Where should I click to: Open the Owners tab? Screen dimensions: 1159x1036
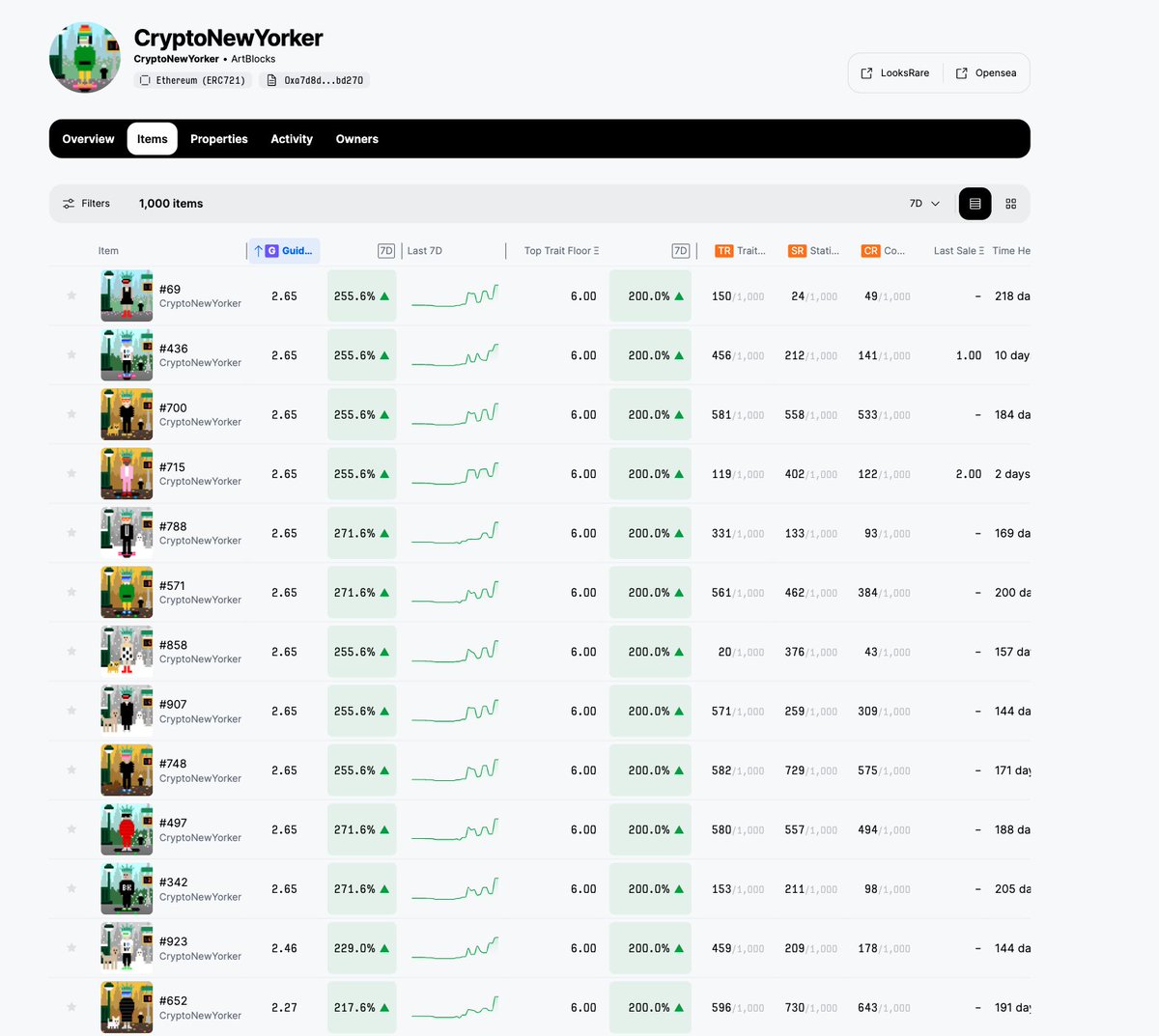click(356, 138)
